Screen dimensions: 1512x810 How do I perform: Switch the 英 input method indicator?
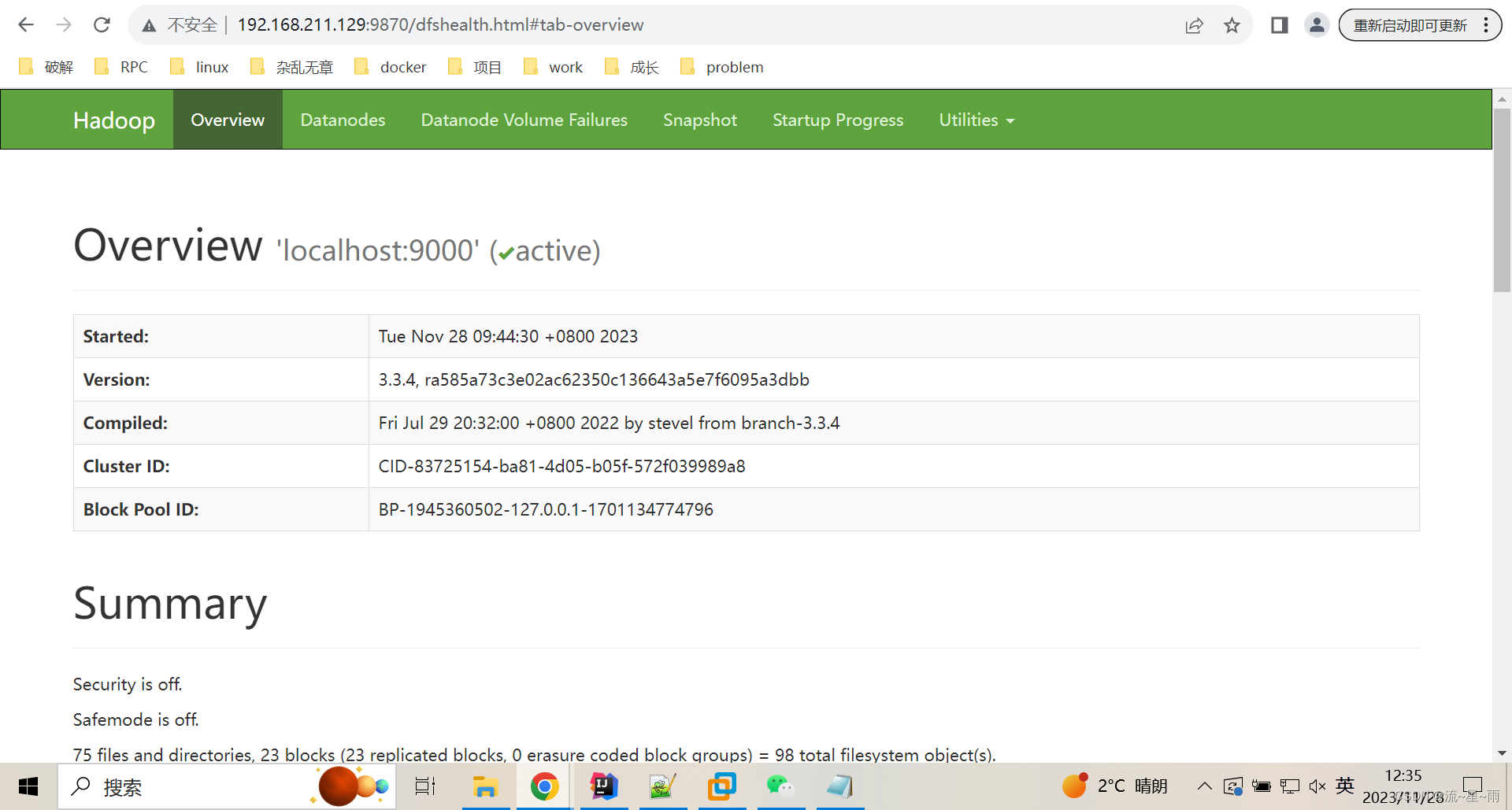(1345, 786)
